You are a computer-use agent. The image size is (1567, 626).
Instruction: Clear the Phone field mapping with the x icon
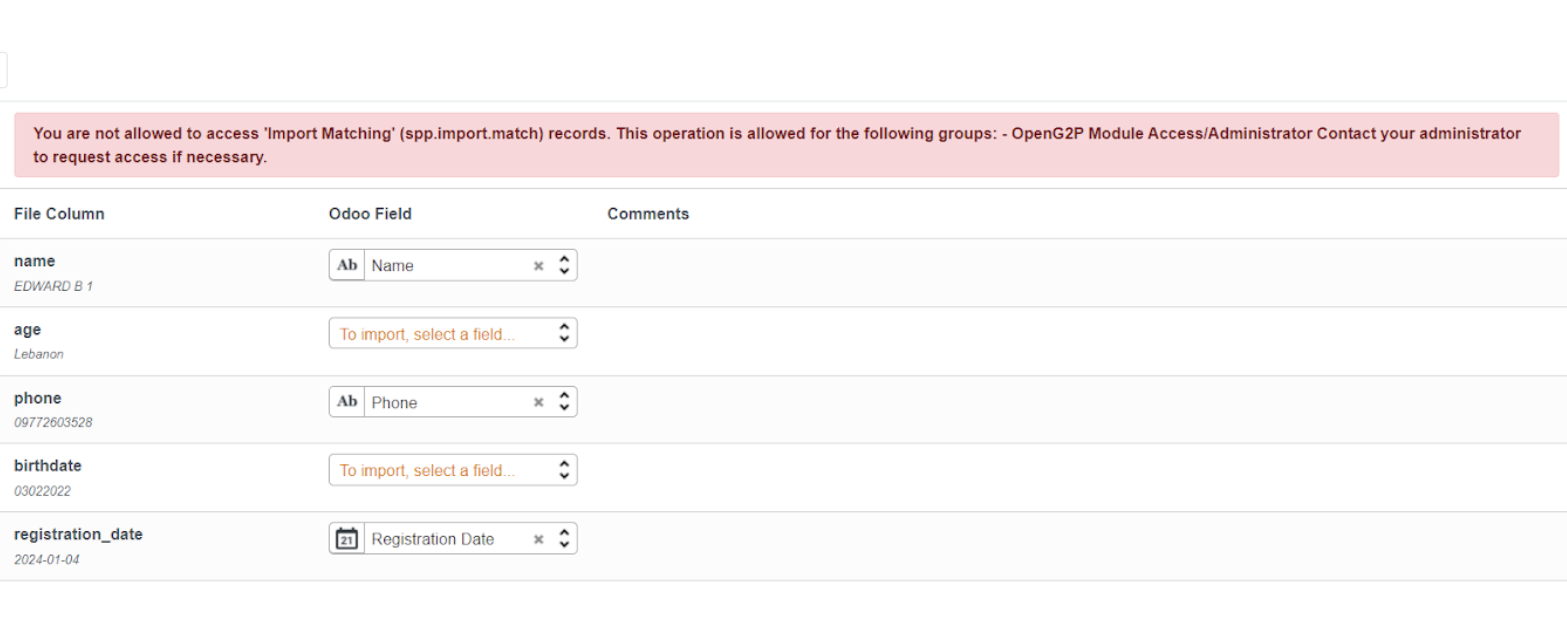pos(538,402)
